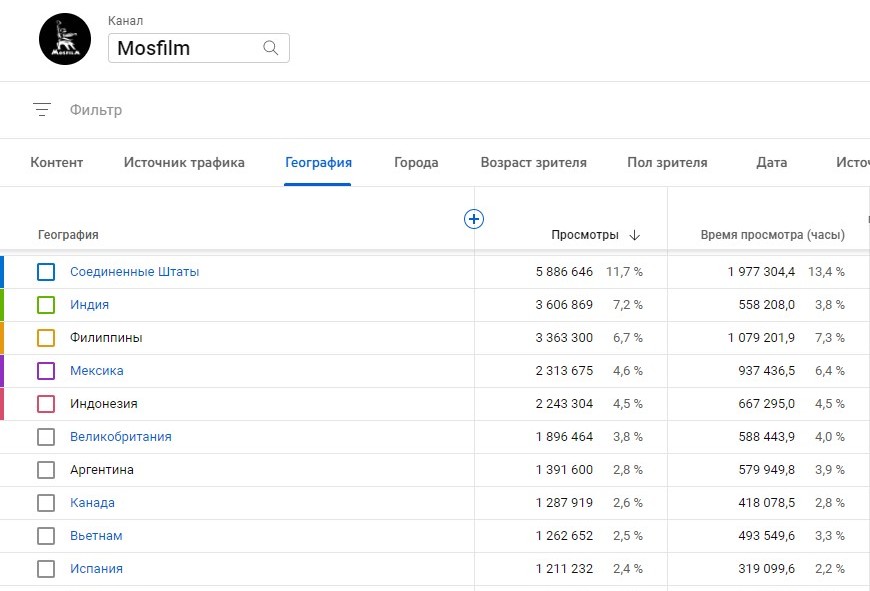Screen dimensions: 870x591
Task: Click watch time value 1 977 304,4
Action: [x=761, y=272]
